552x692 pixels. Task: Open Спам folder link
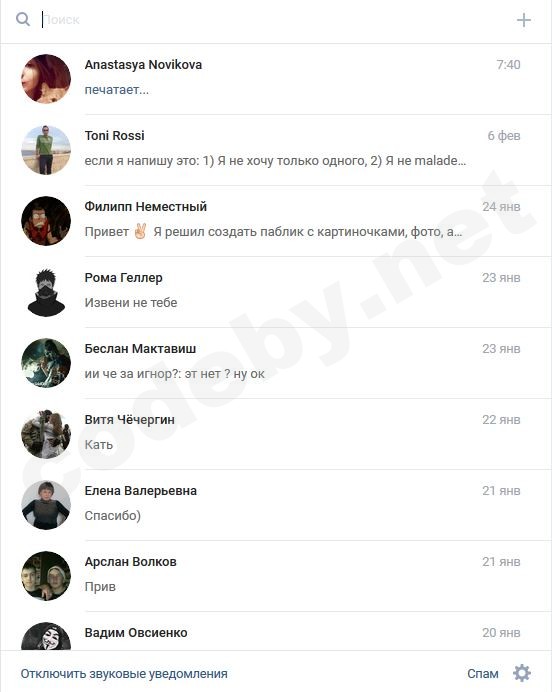[483, 674]
